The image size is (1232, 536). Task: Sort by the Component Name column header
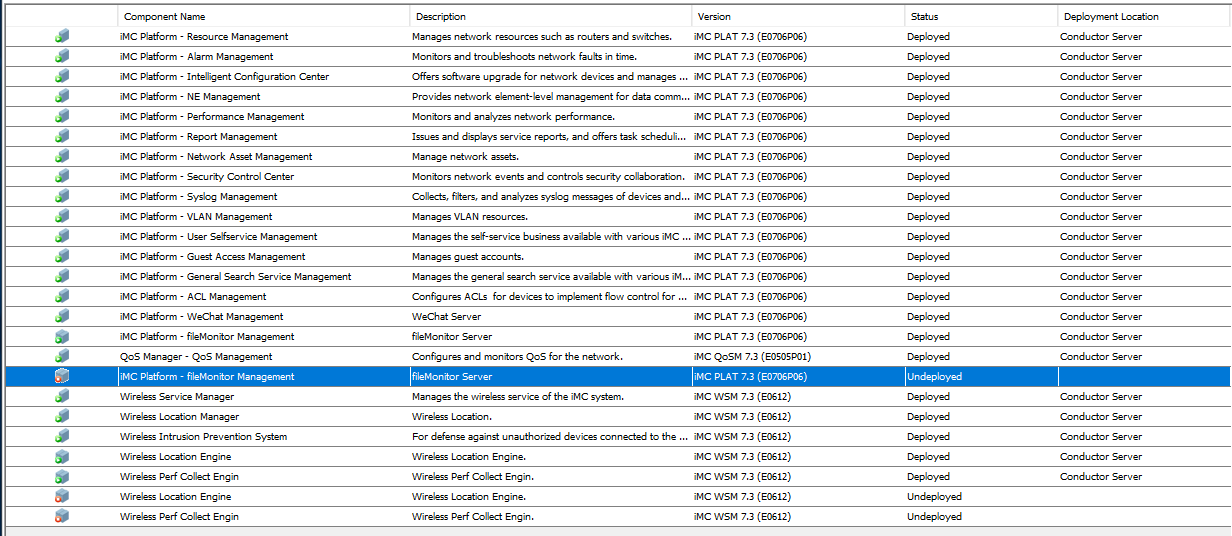click(x=263, y=17)
